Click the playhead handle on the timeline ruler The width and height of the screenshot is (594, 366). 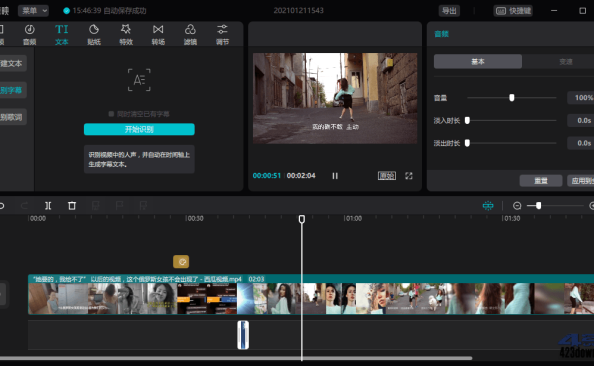pyautogui.click(x=302, y=219)
